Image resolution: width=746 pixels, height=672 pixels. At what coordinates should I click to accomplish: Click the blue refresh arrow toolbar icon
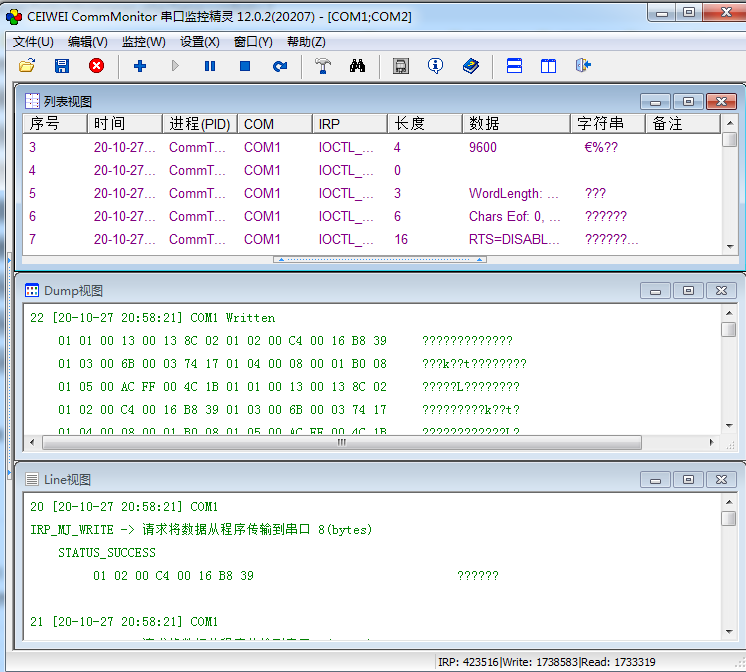[x=280, y=66]
